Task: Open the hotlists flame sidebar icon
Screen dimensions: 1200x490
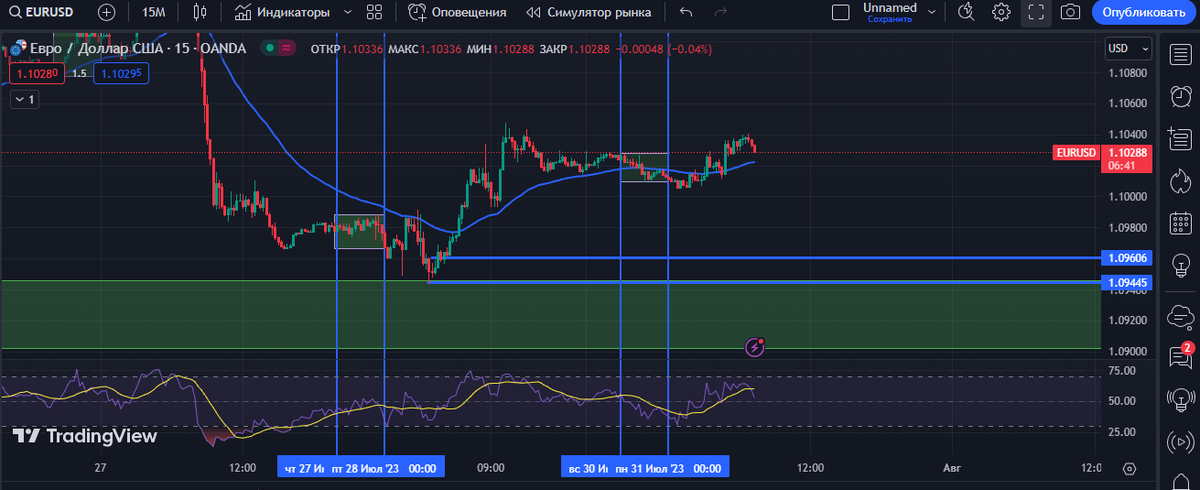Action: [1179, 180]
